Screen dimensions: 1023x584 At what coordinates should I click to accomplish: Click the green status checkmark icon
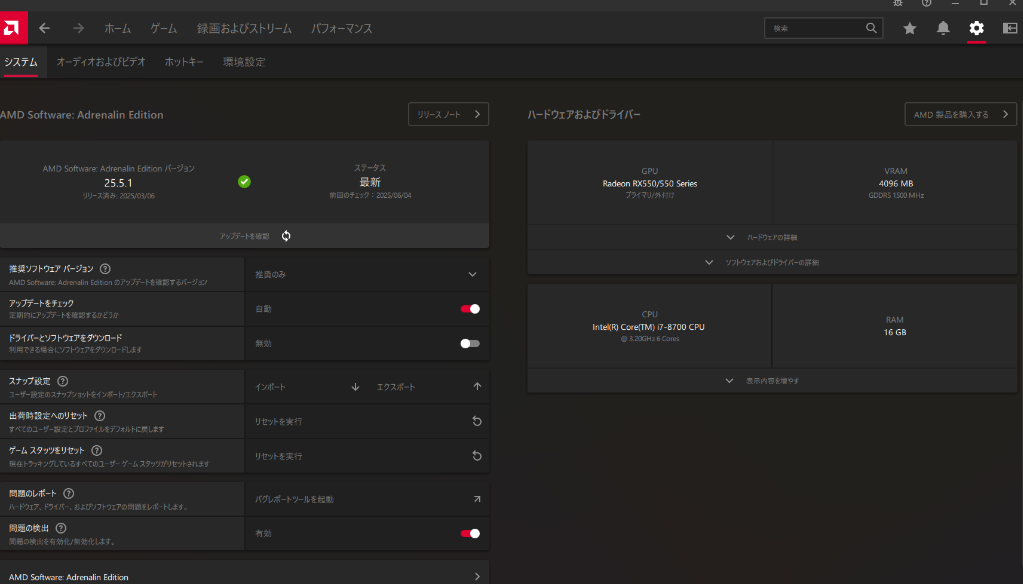pyautogui.click(x=244, y=181)
